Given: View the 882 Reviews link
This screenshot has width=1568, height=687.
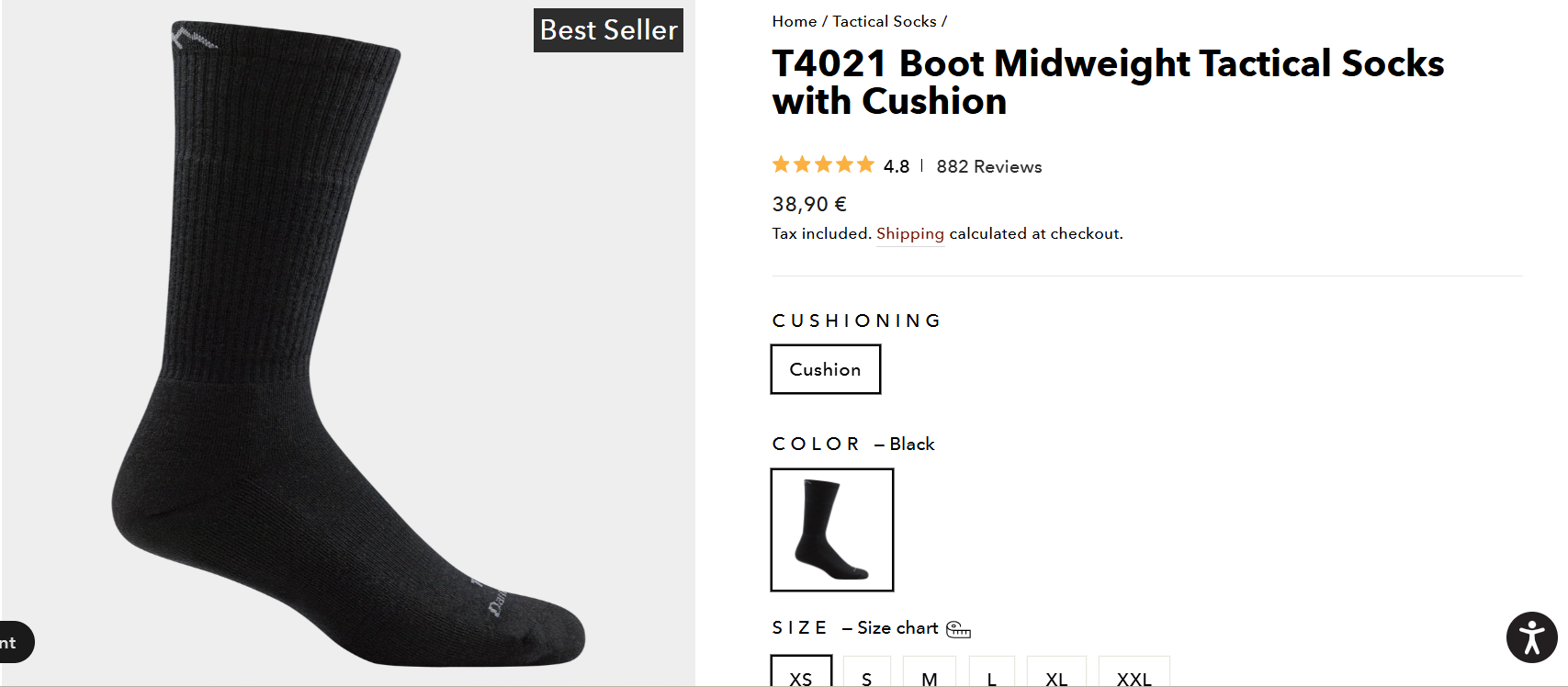Looking at the screenshot, I should 988,166.
